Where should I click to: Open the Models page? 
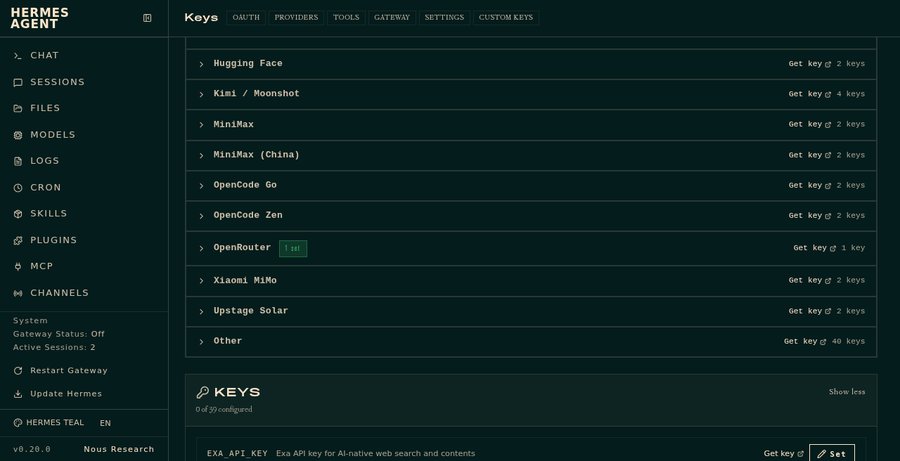click(x=84, y=135)
